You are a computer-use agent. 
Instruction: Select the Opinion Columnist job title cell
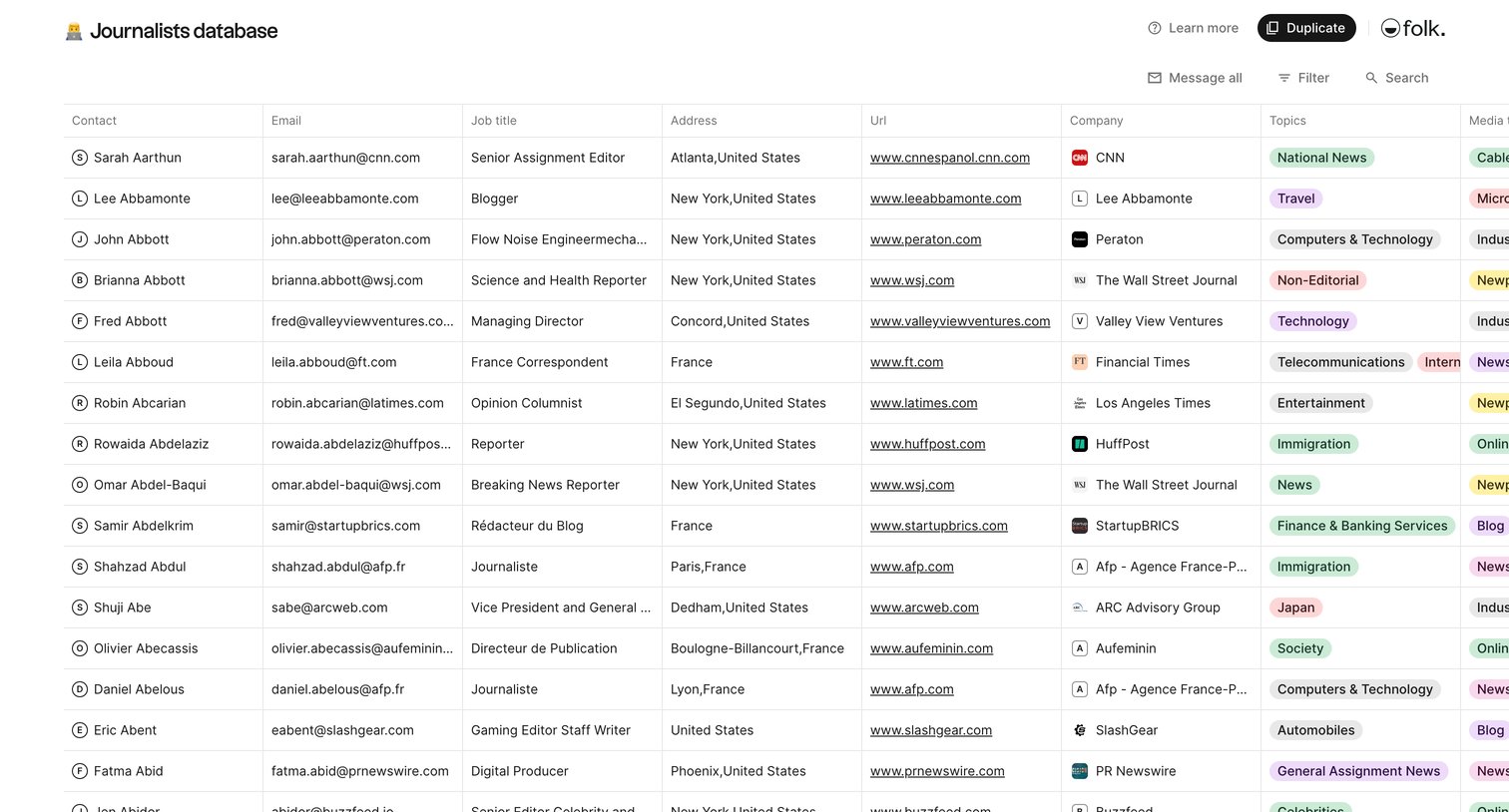coord(562,403)
